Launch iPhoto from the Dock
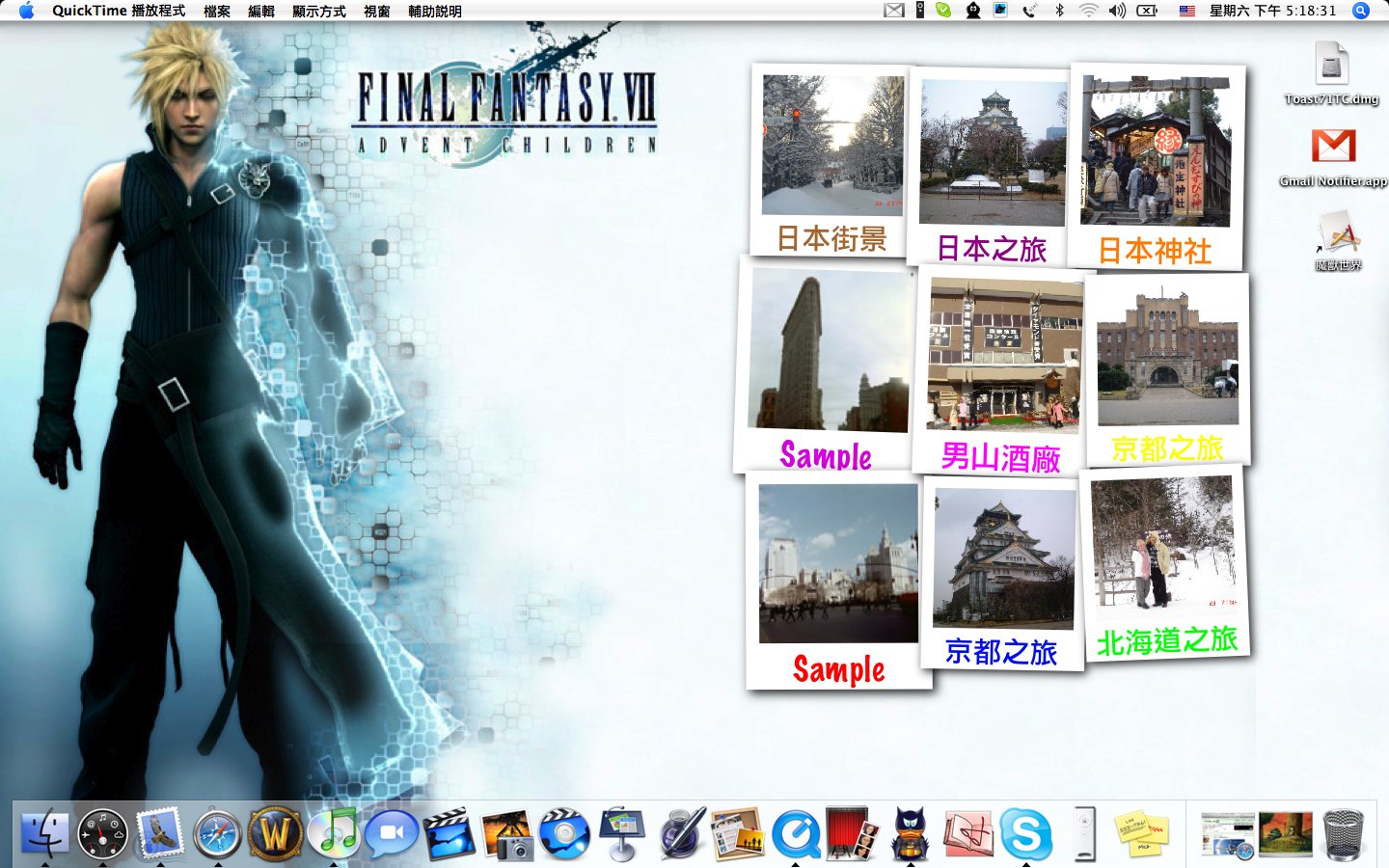Image resolution: width=1389 pixels, height=868 pixels. pyautogui.click(x=507, y=833)
